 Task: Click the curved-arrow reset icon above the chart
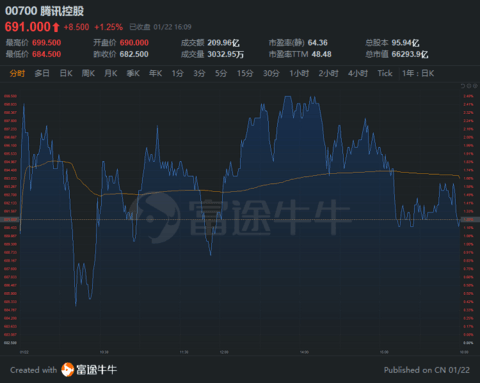click(463, 86)
